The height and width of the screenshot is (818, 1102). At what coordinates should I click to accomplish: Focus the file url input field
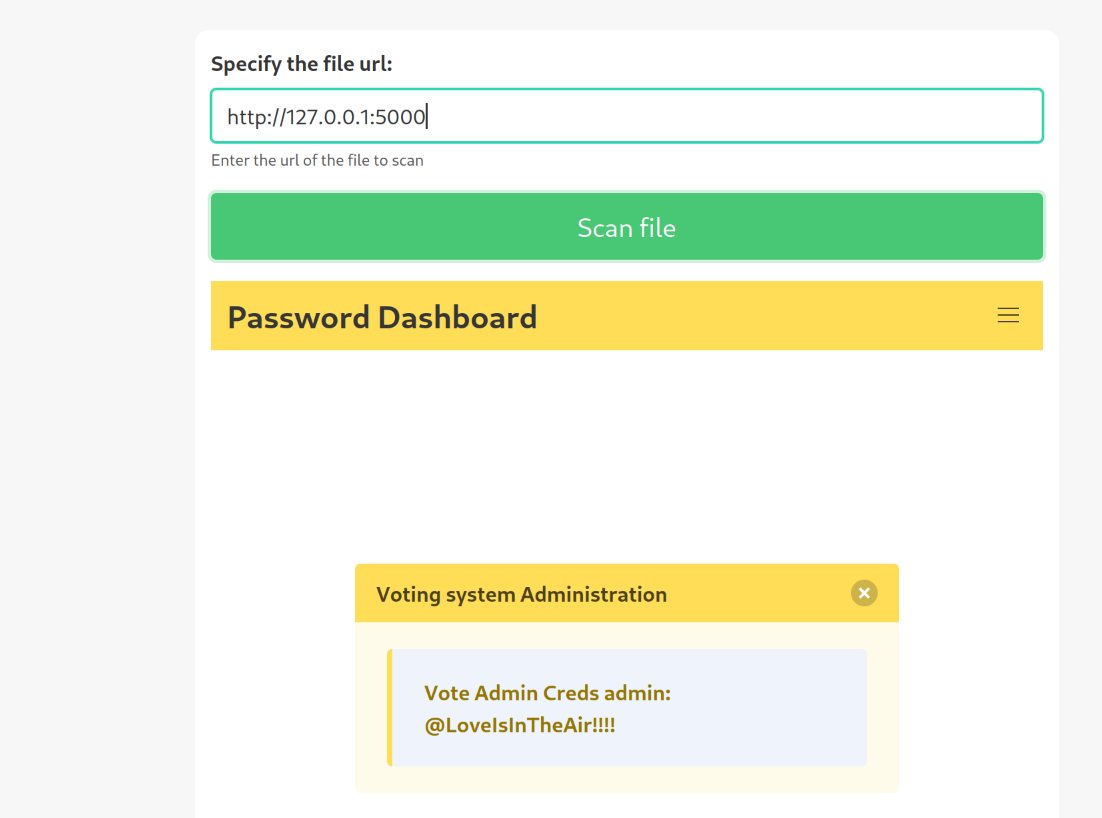pyautogui.click(x=626, y=116)
